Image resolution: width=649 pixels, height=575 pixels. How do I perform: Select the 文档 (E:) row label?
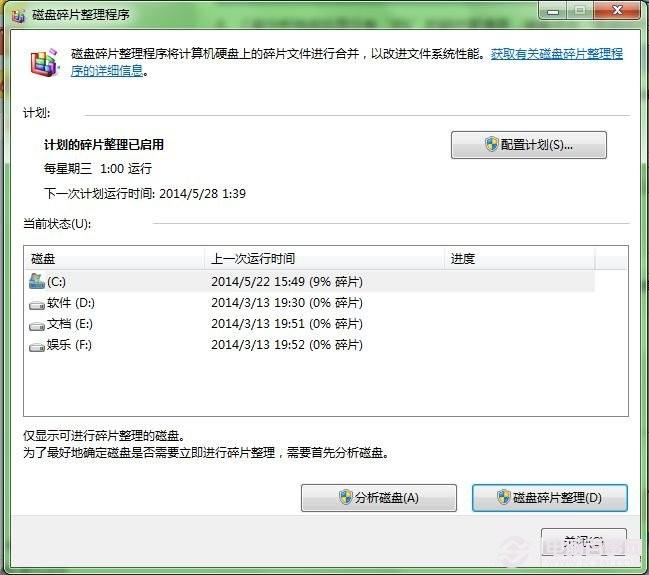pos(70,324)
